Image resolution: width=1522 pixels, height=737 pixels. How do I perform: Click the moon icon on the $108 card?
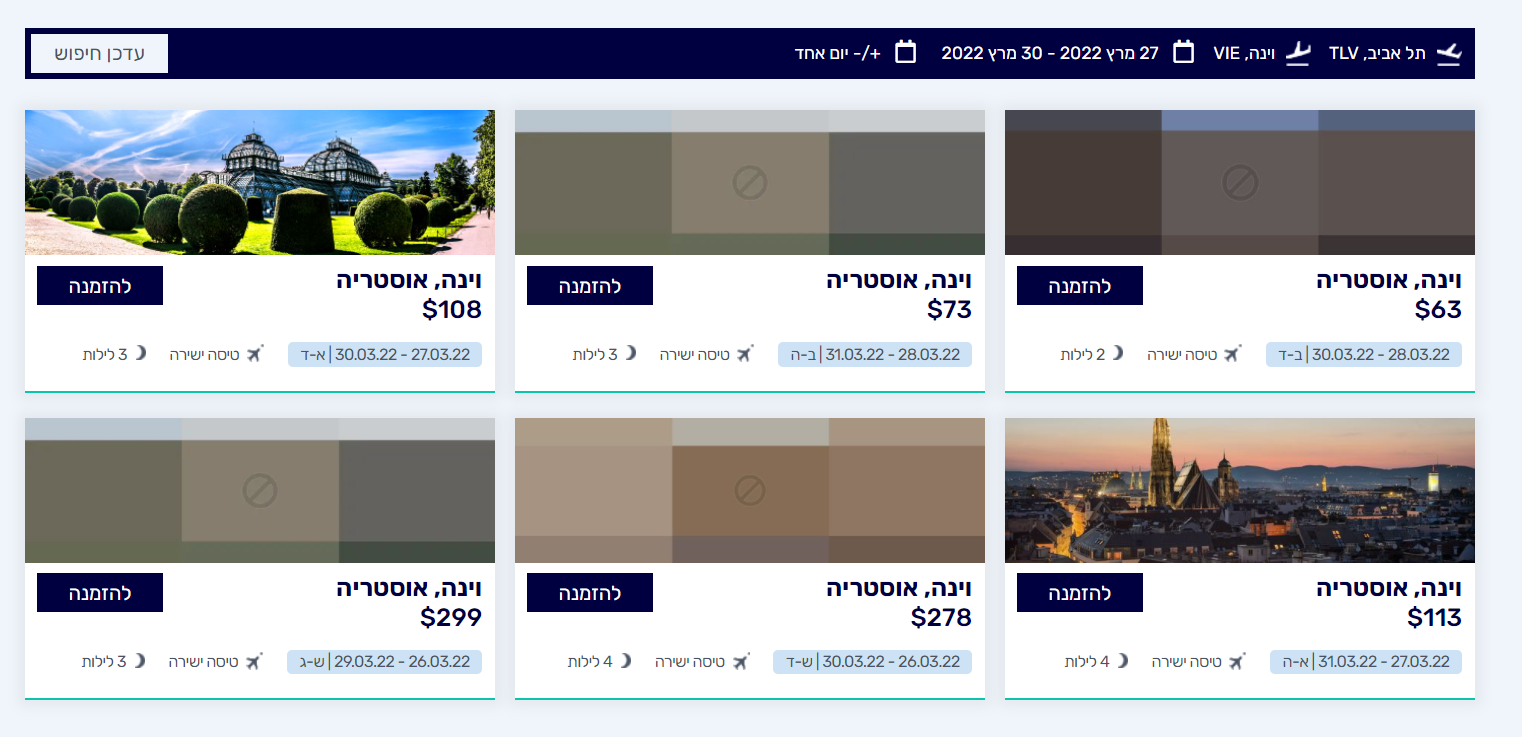(140, 354)
